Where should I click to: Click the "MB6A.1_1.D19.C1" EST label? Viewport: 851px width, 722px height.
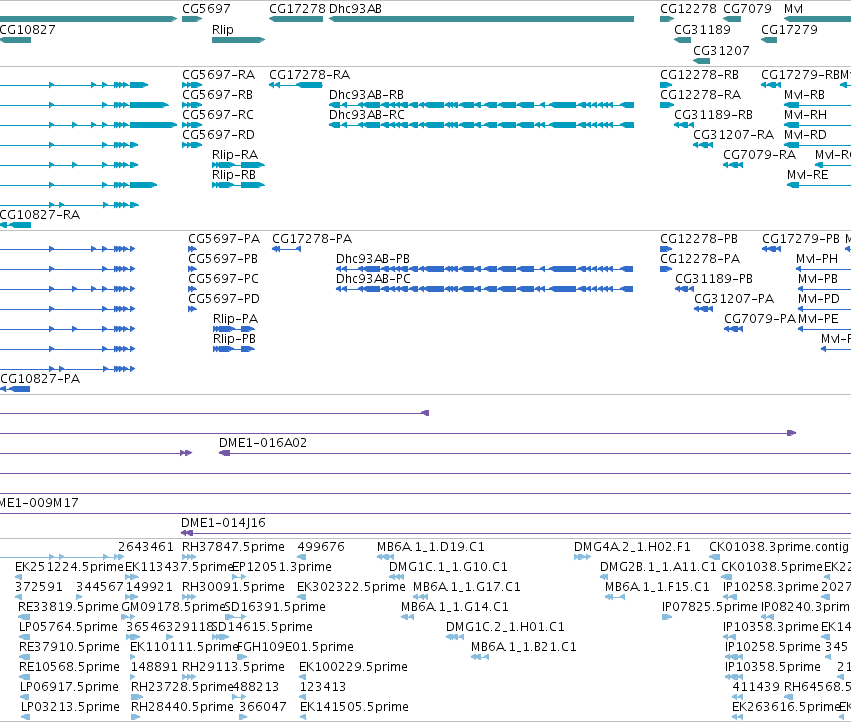click(431, 546)
